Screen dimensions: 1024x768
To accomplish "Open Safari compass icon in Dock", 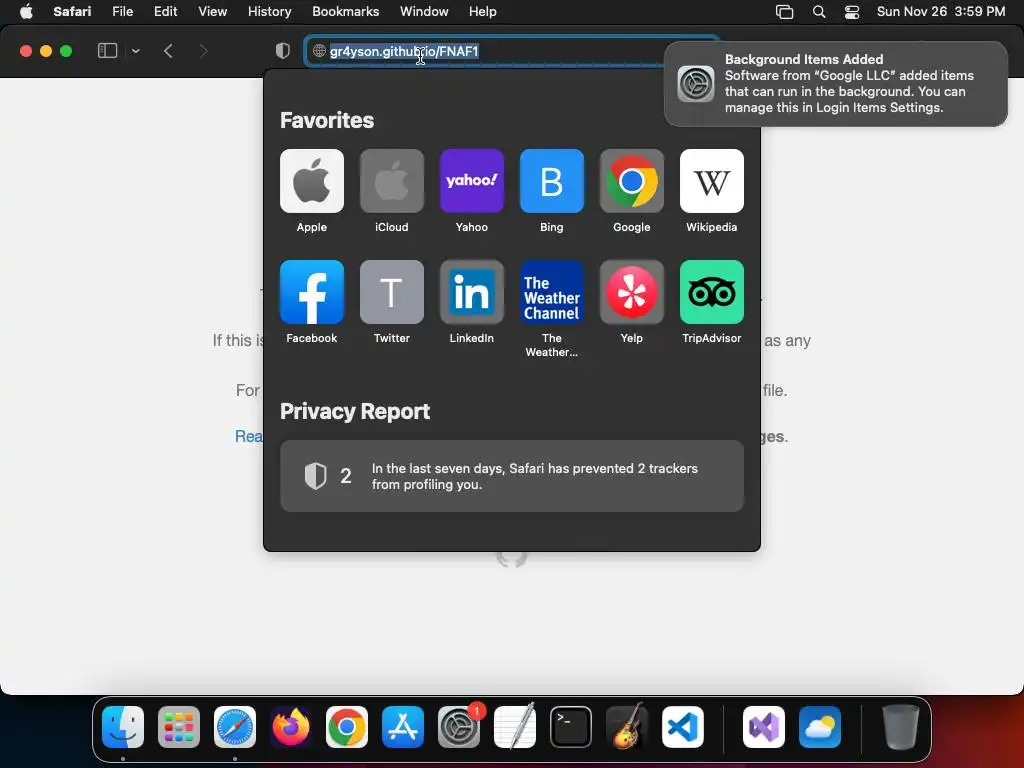I will [234, 727].
